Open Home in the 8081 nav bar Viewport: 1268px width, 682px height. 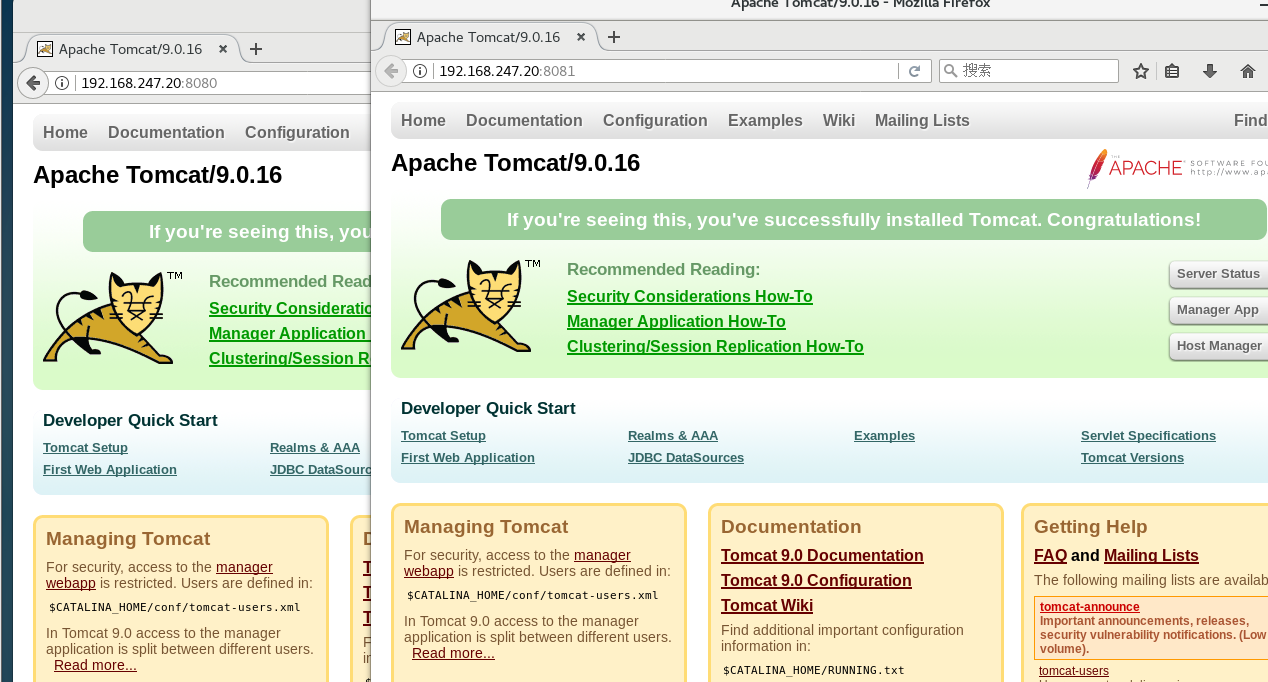point(423,120)
